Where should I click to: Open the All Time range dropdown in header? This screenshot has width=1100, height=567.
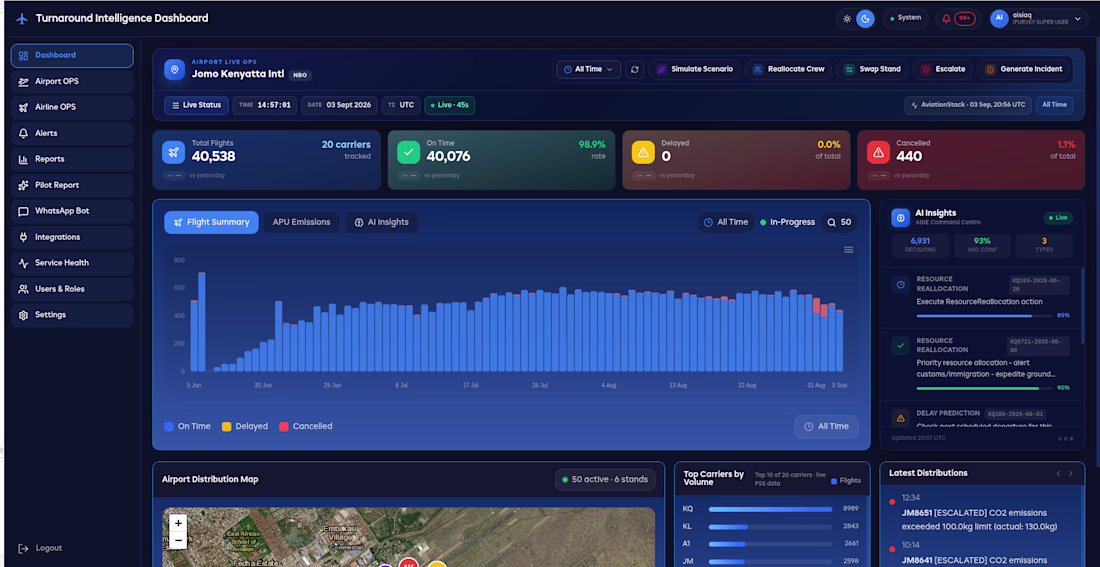click(x=589, y=69)
